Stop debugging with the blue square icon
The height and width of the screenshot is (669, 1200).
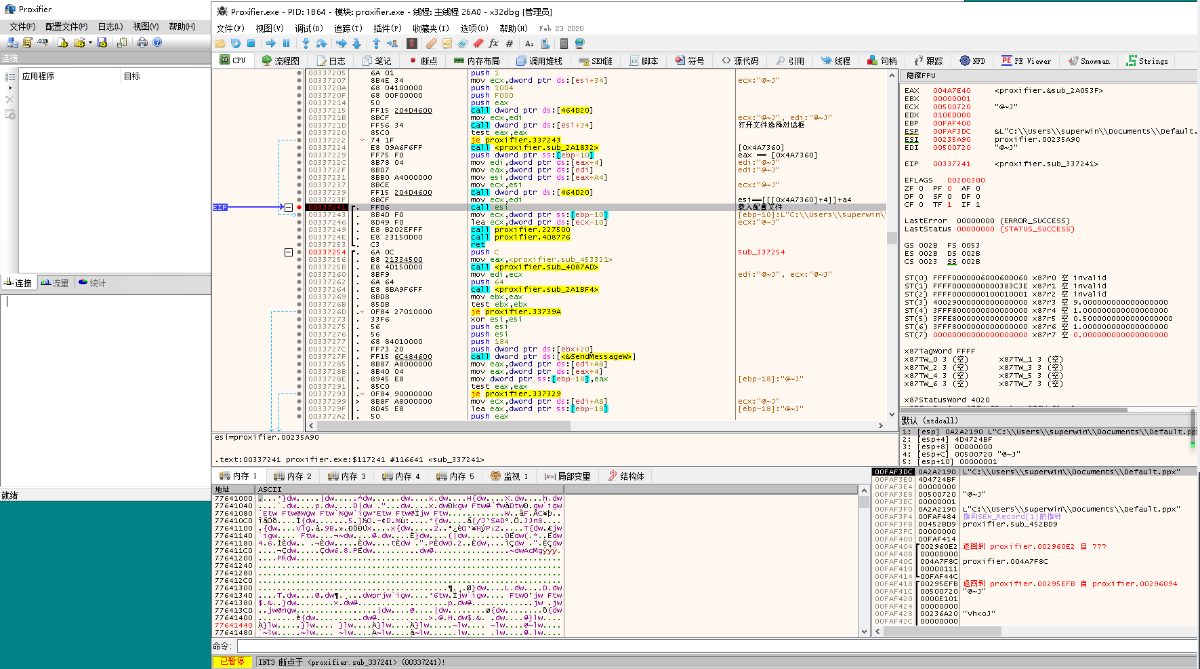[251, 43]
